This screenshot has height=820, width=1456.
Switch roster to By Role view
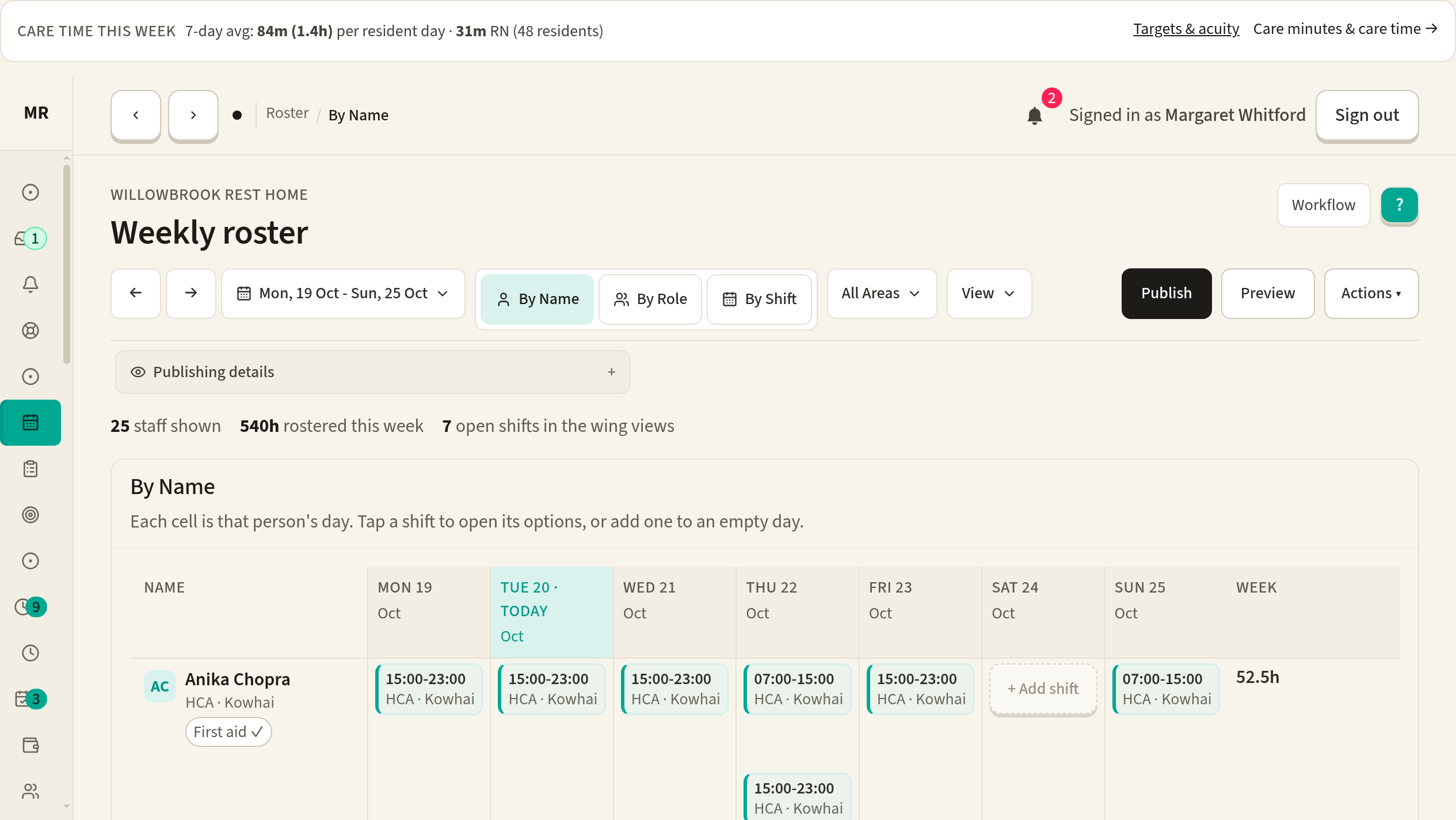click(650, 299)
